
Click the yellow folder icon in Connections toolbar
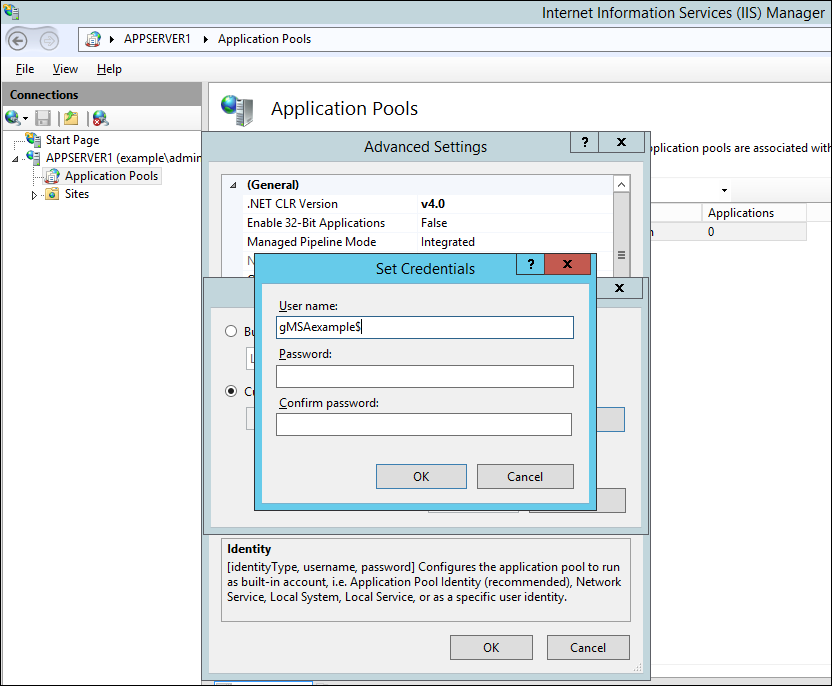(70, 117)
